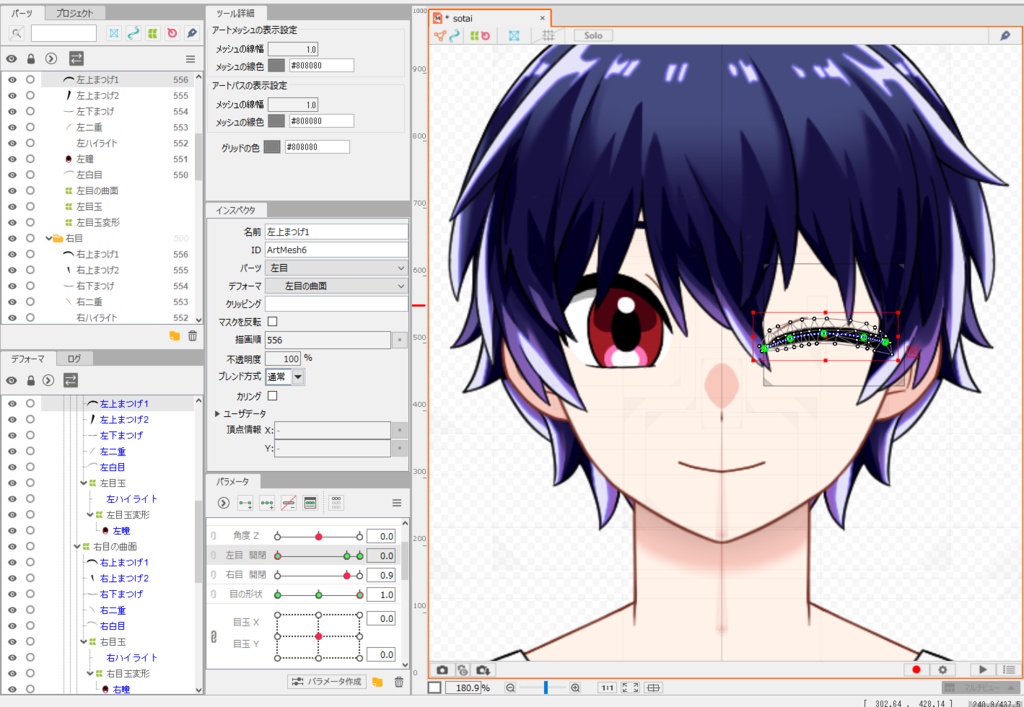
Task: Click the settings gear icon below canvas
Action: point(942,670)
